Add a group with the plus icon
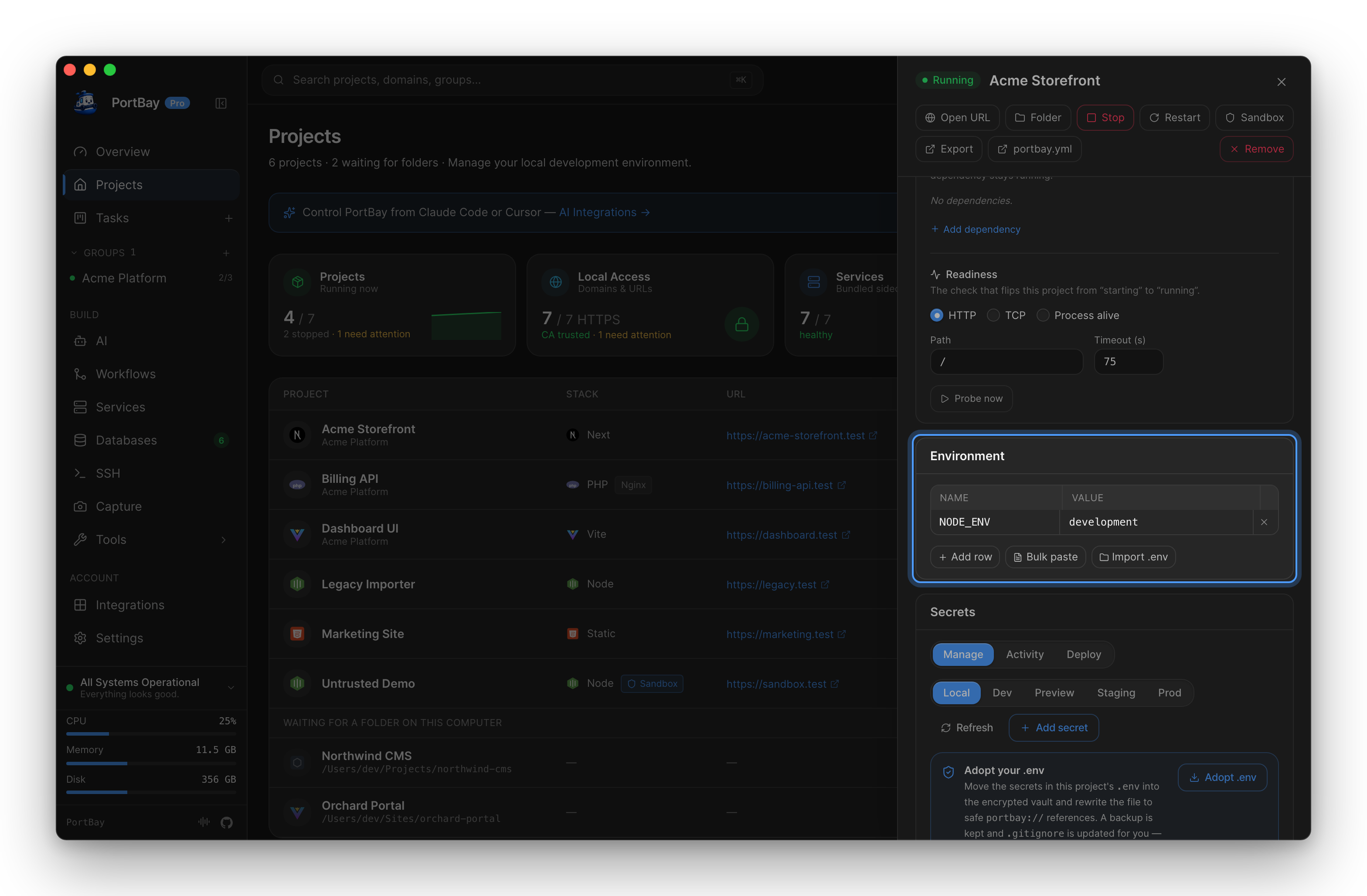1367x896 pixels. coord(226,253)
